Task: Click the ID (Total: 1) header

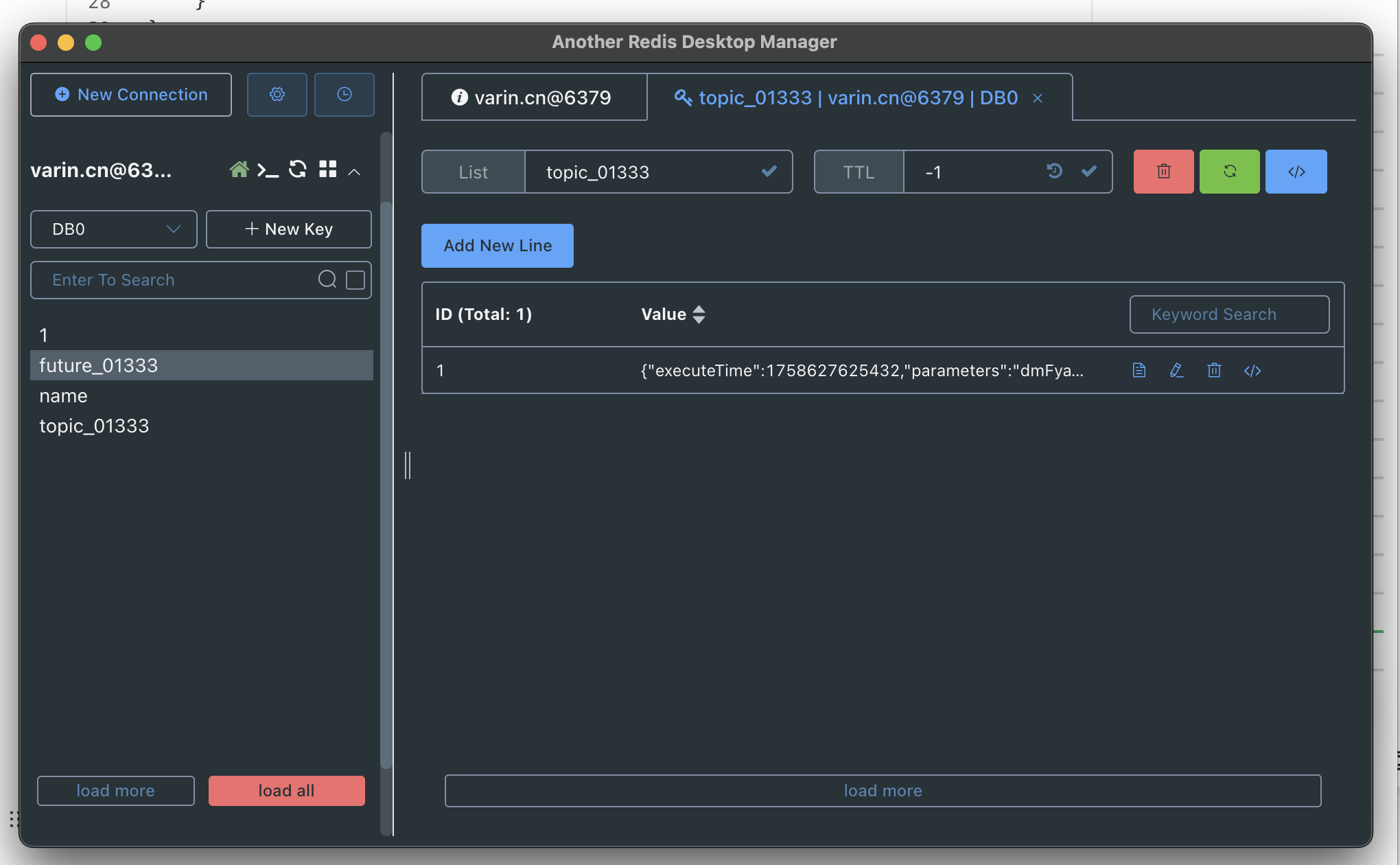Action: pyautogui.click(x=484, y=314)
